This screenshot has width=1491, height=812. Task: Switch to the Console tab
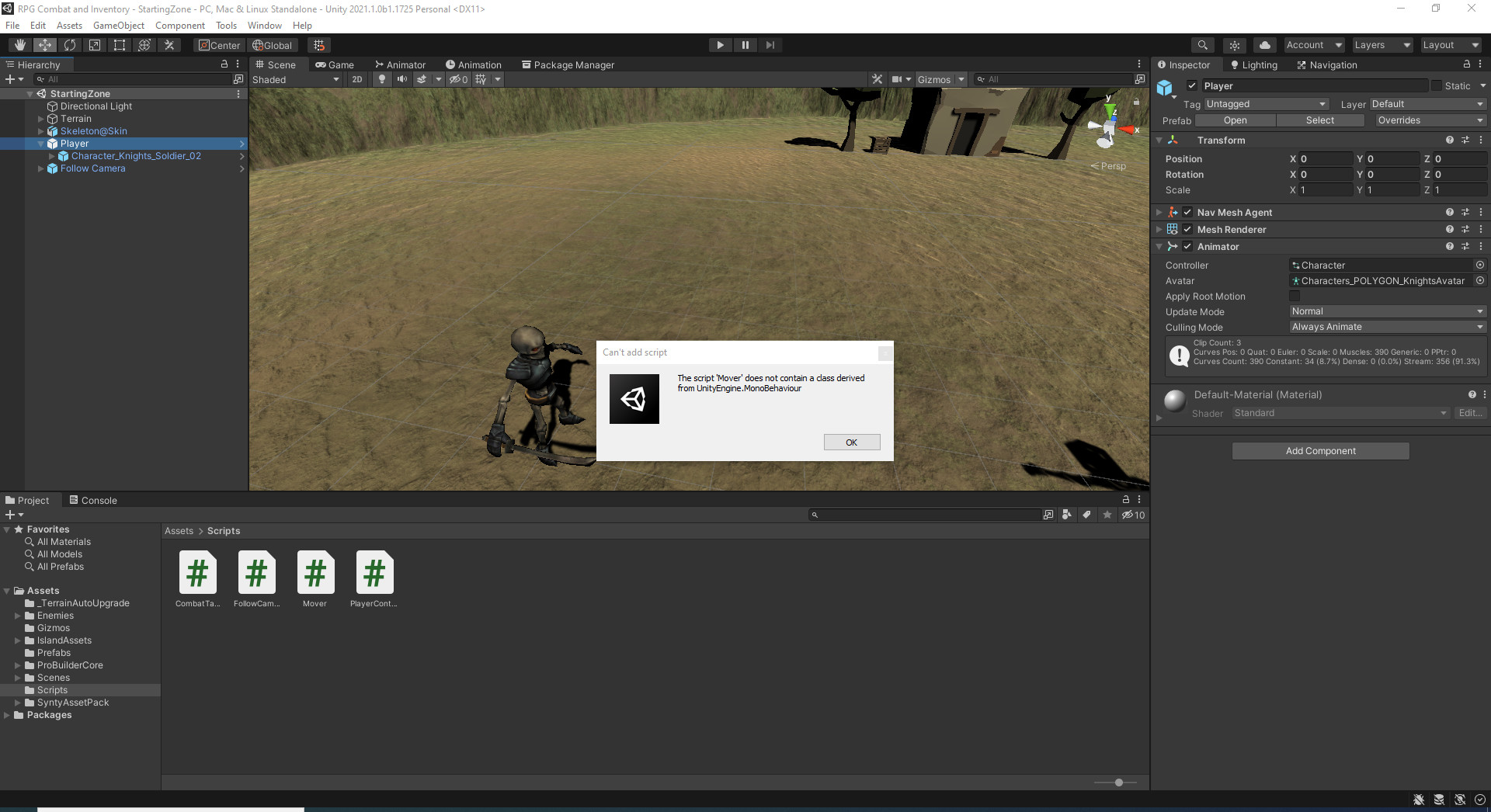point(93,501)
